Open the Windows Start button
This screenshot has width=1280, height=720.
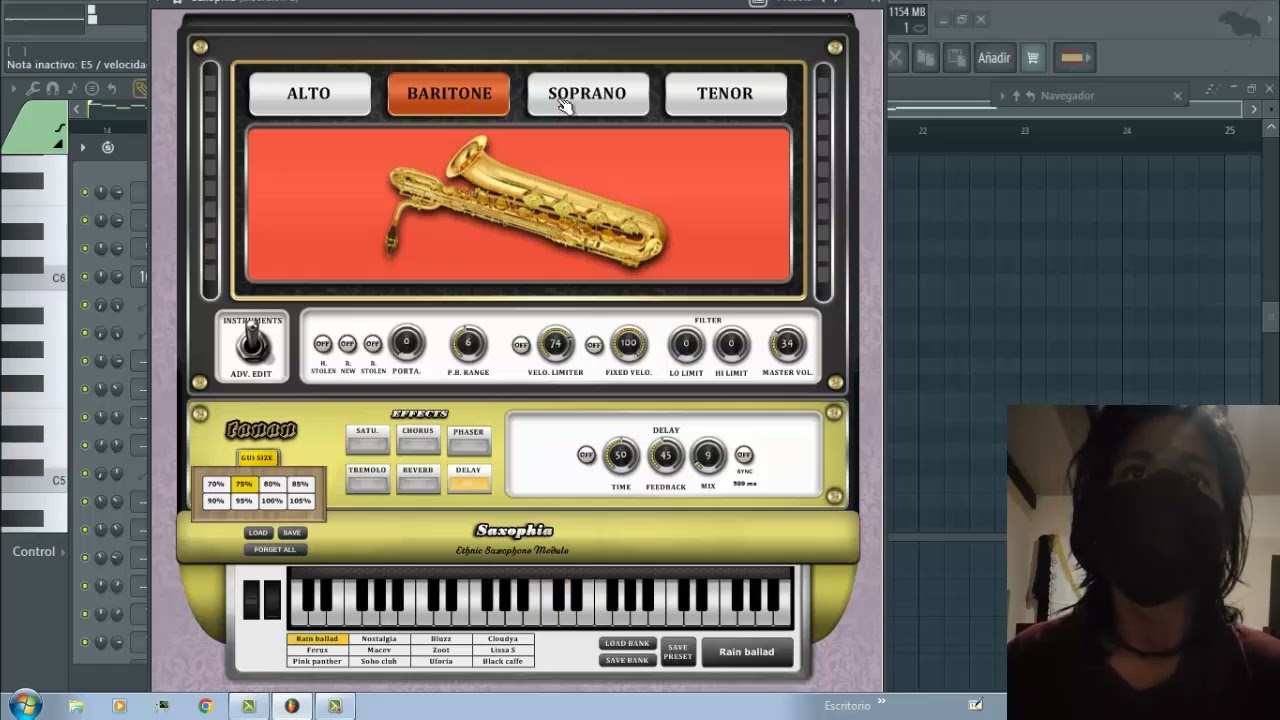[x=24, y=705]
